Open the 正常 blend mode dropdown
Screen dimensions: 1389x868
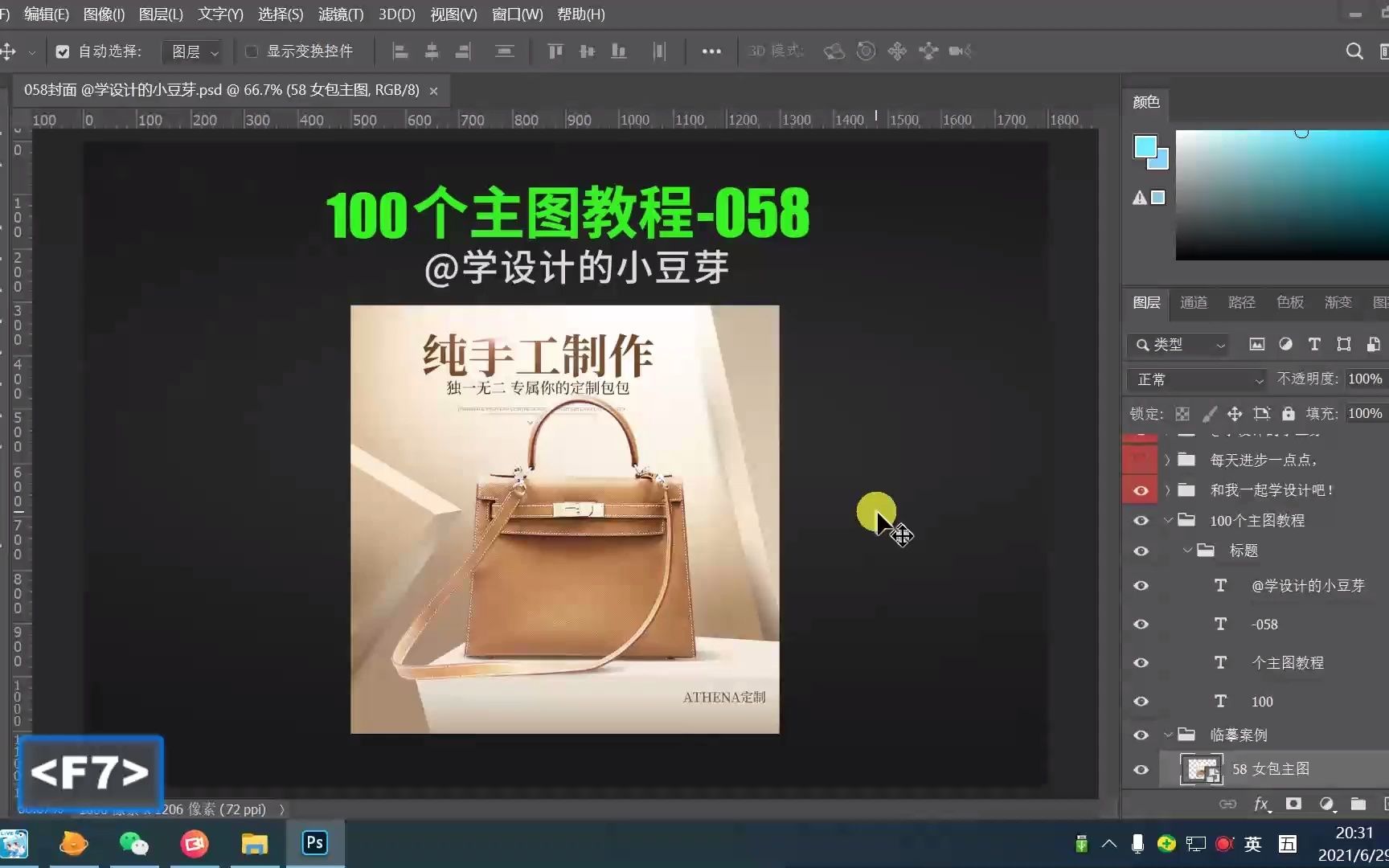click(1196, 379)
